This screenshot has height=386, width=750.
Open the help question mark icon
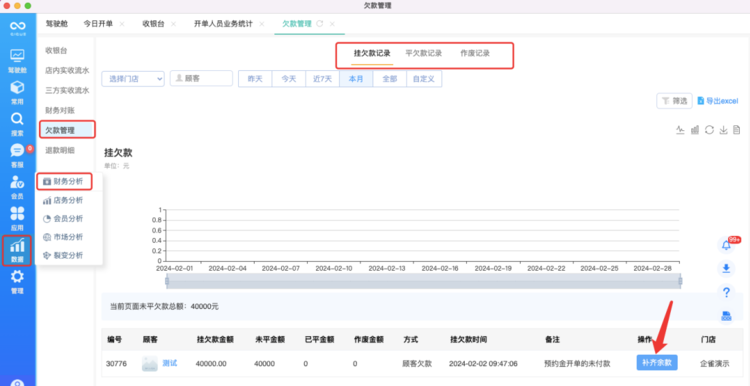pos(726,292)
